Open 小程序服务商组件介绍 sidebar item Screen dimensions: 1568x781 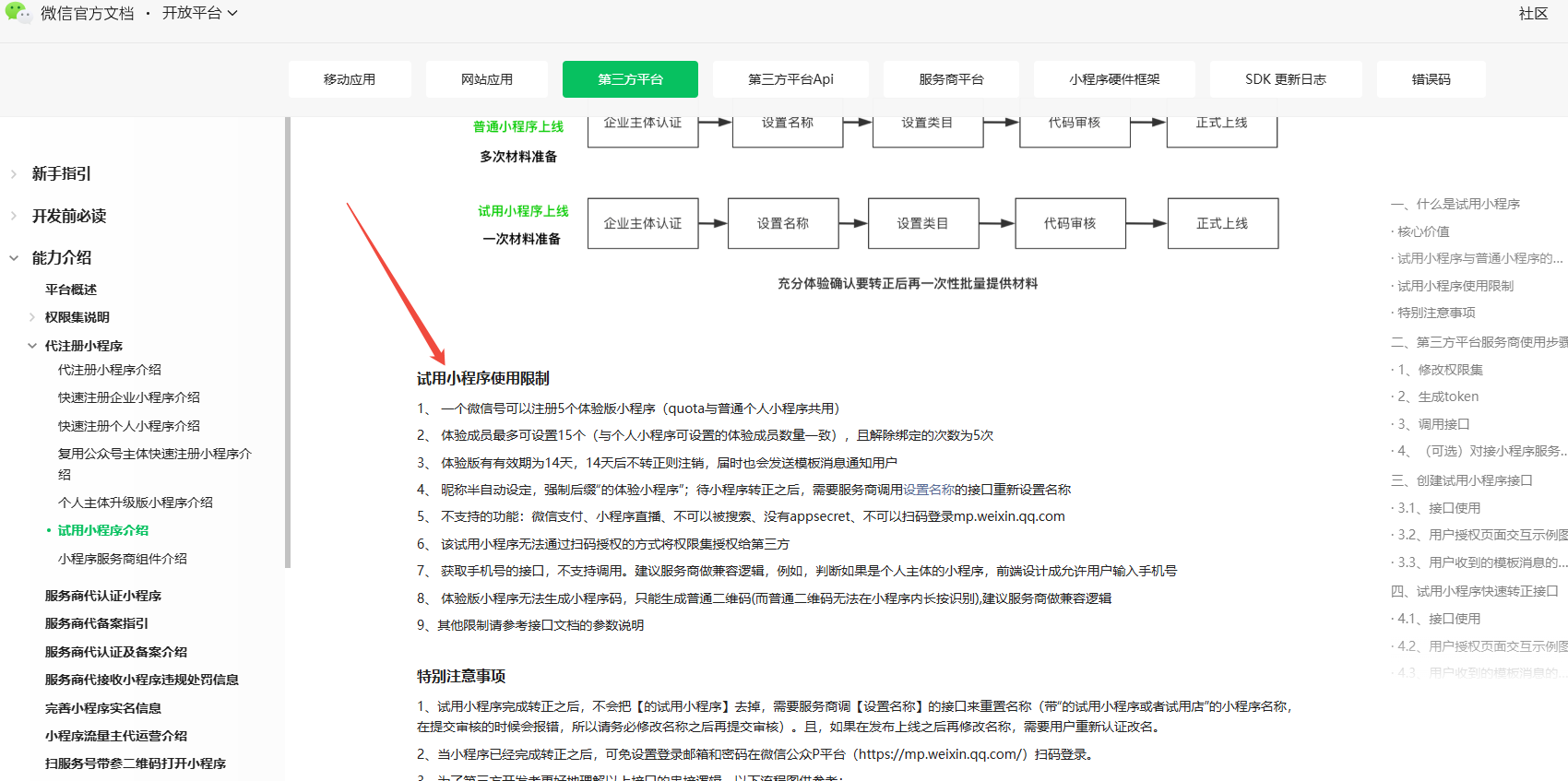coord(123,559)
